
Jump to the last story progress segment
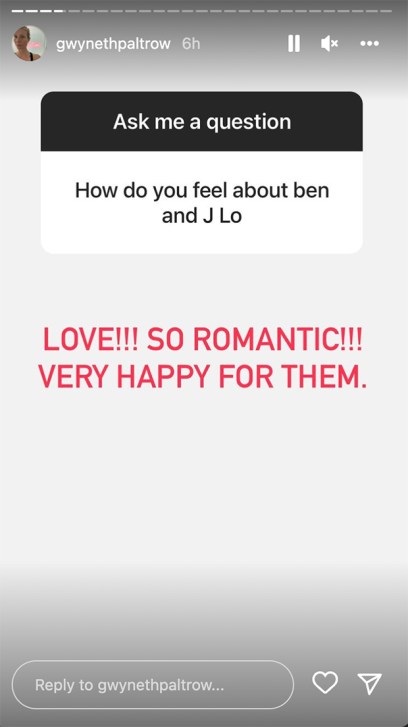coord(386,11)
